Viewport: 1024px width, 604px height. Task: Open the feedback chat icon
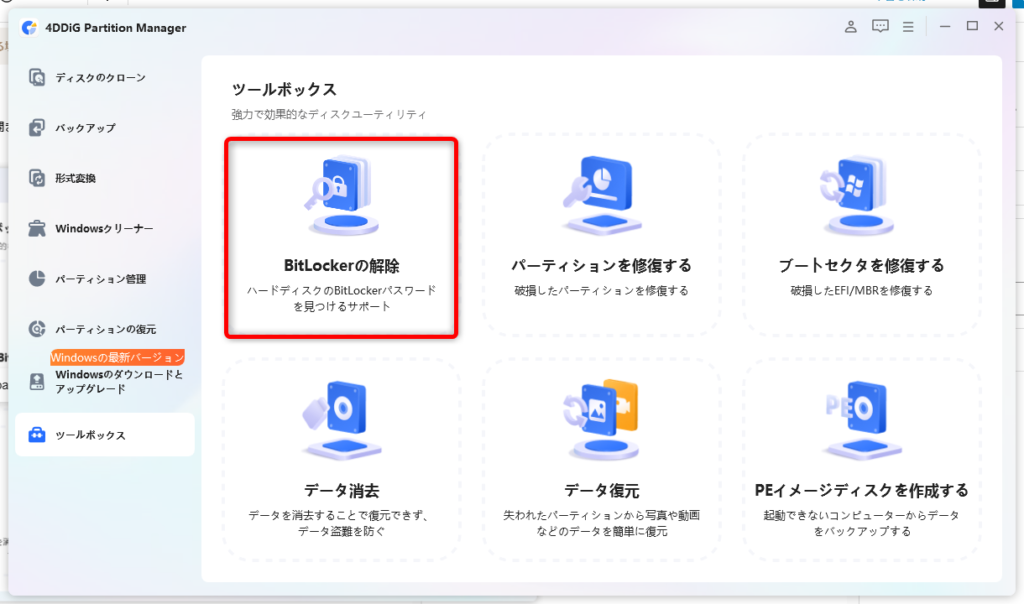point(881,28)
